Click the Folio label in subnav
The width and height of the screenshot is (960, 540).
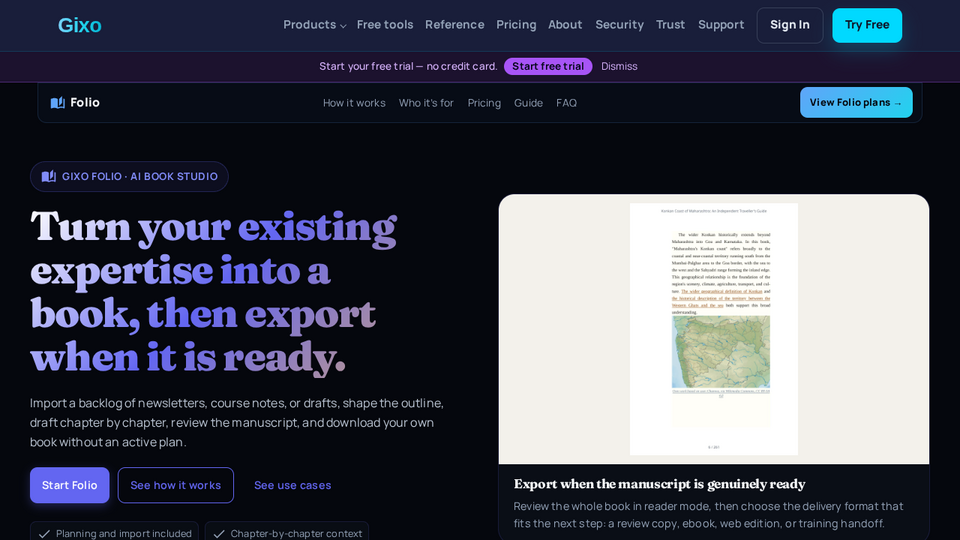click(85, 103)
